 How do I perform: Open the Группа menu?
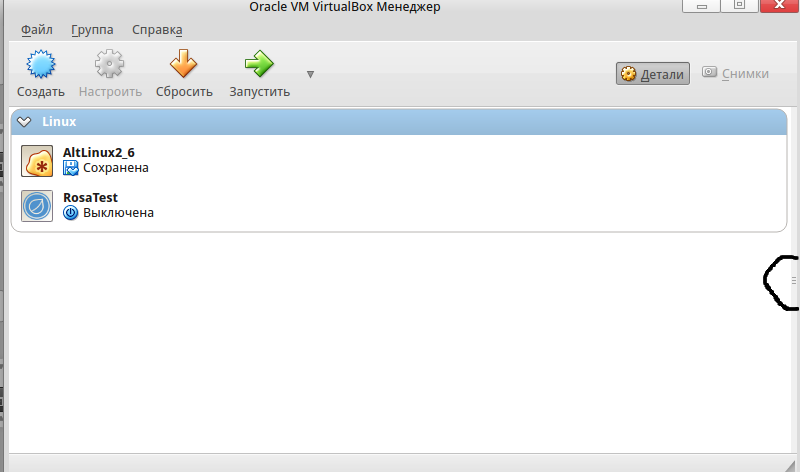[x=92, y=30]
